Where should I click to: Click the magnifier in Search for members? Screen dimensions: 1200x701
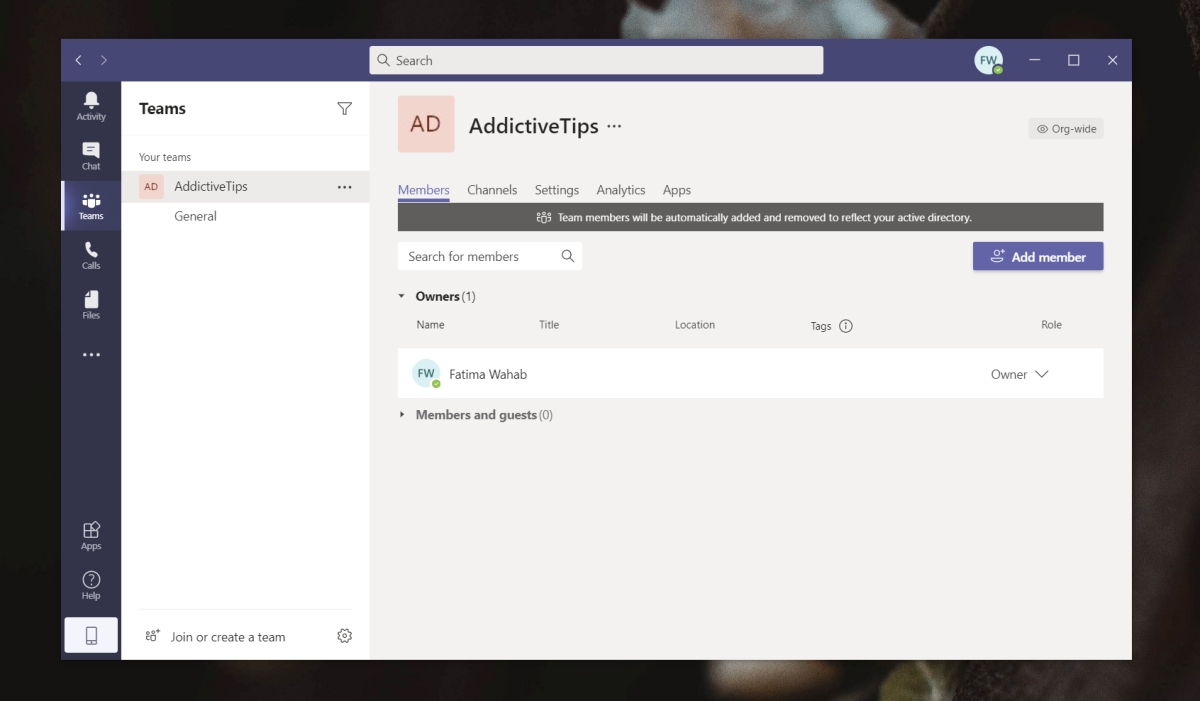click(x=568, y=256)
